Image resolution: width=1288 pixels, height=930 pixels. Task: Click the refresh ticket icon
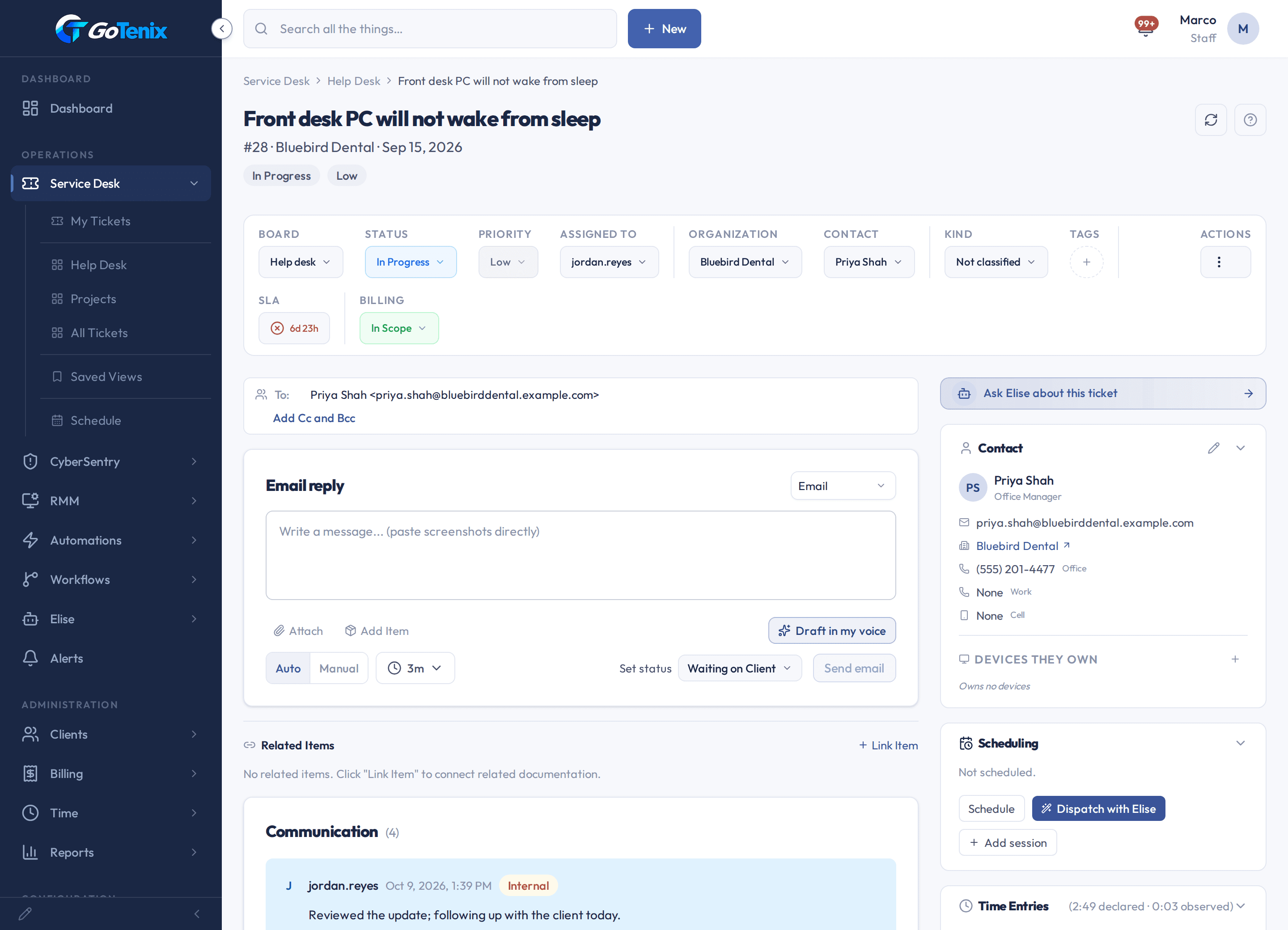click(x=1211, y=120)
